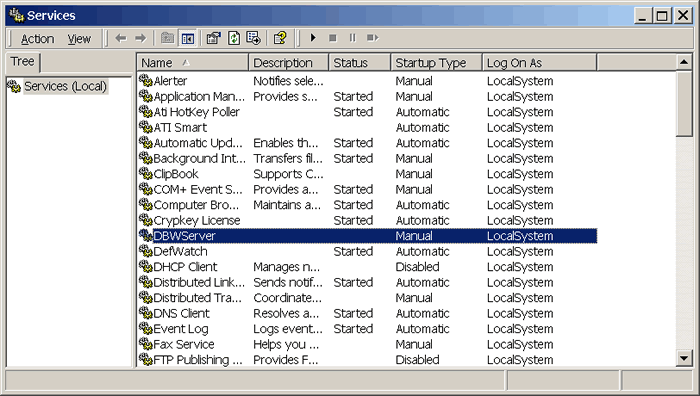This screenshot has height=396, width=700.
Task: Click the gear icon beside COM+ Event S...
Action: 146,189
